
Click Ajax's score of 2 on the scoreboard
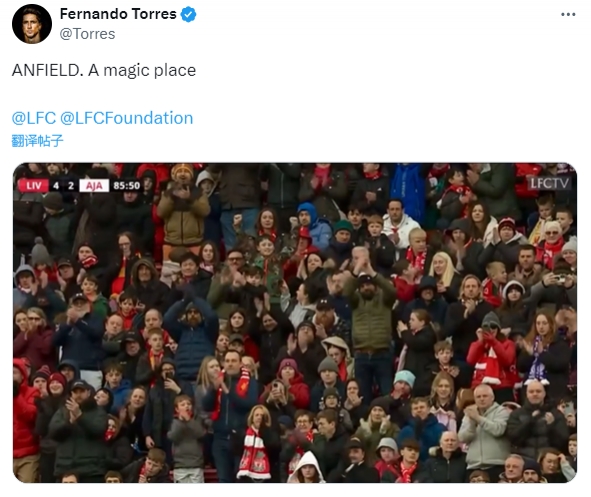coord(71,186)
